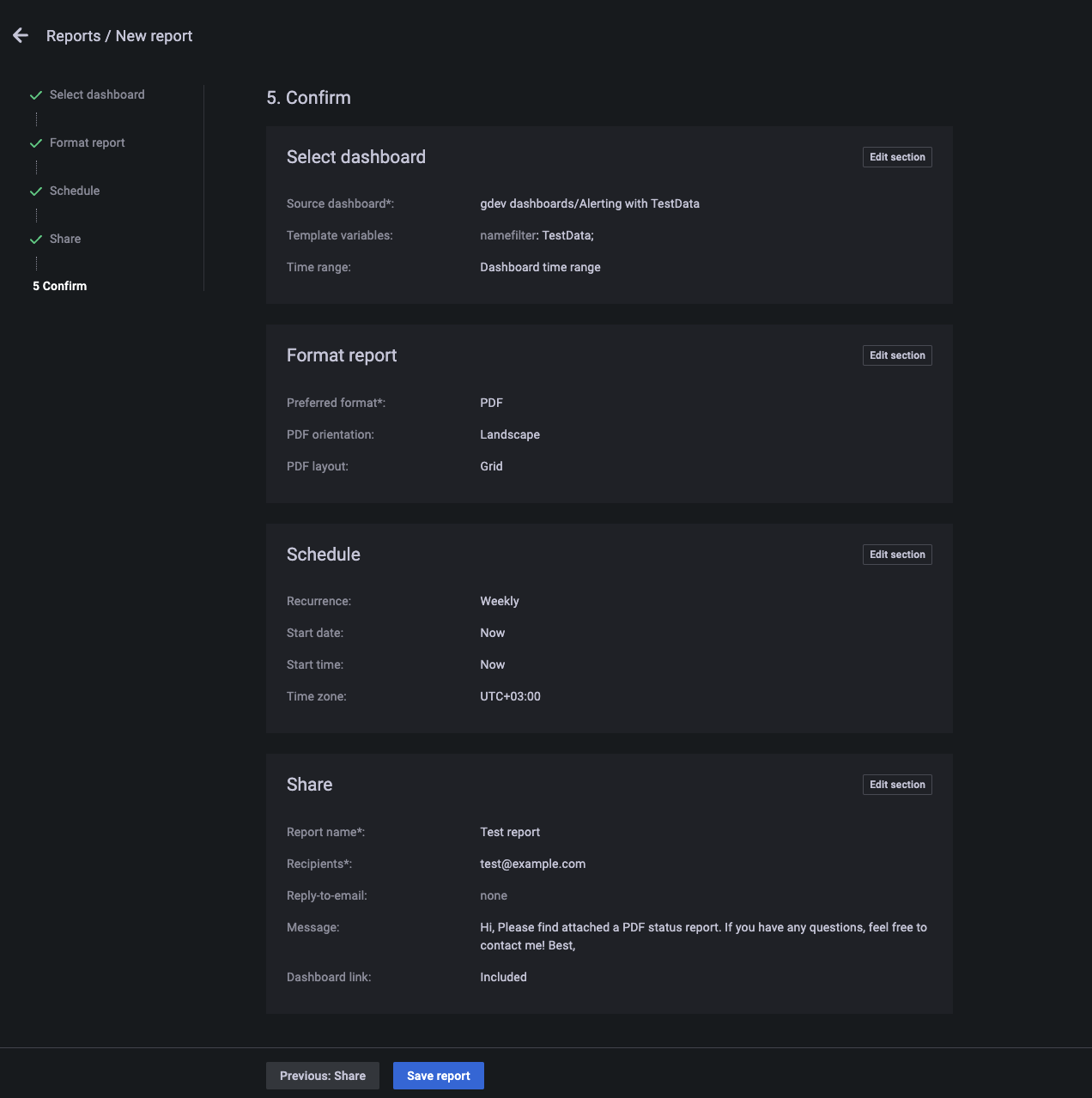This screenshot has width=1092, height=1098.
Task: Click the Save report button
Action: pos(439,1076)
